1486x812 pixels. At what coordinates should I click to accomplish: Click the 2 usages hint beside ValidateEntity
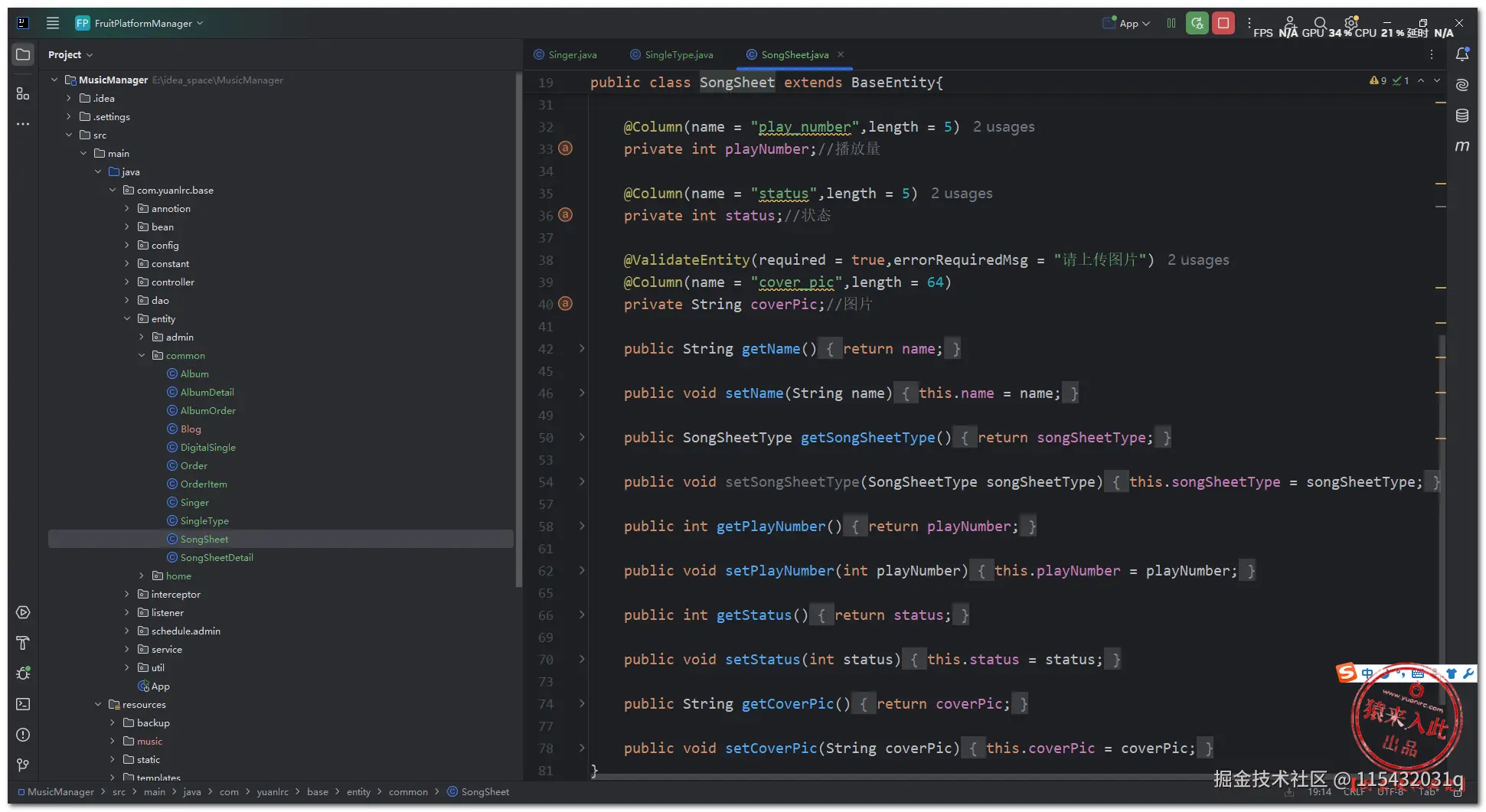pos(1198,260)
